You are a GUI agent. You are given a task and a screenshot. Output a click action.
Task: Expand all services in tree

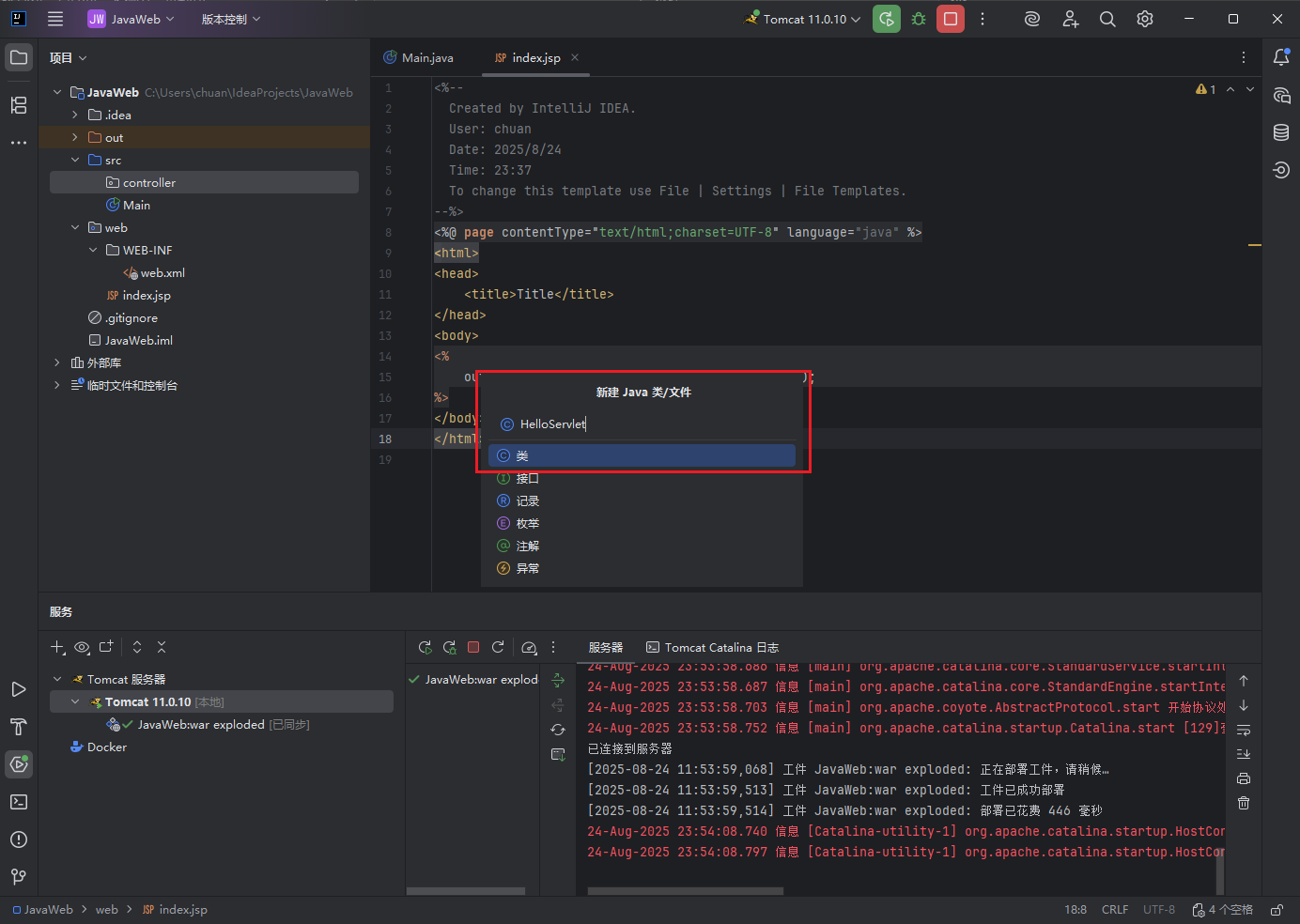click(137, 647)
